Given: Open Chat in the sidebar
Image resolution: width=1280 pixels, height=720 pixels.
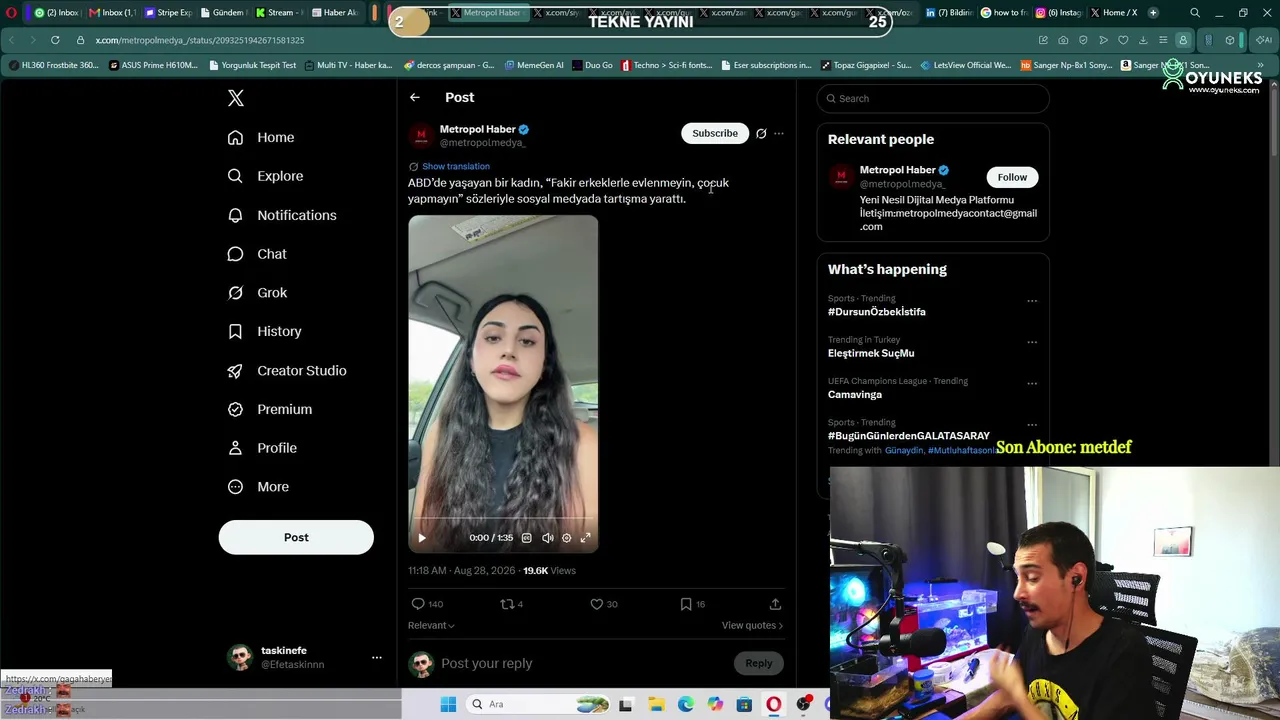Looking at the screenshot, I should (257, 254).
